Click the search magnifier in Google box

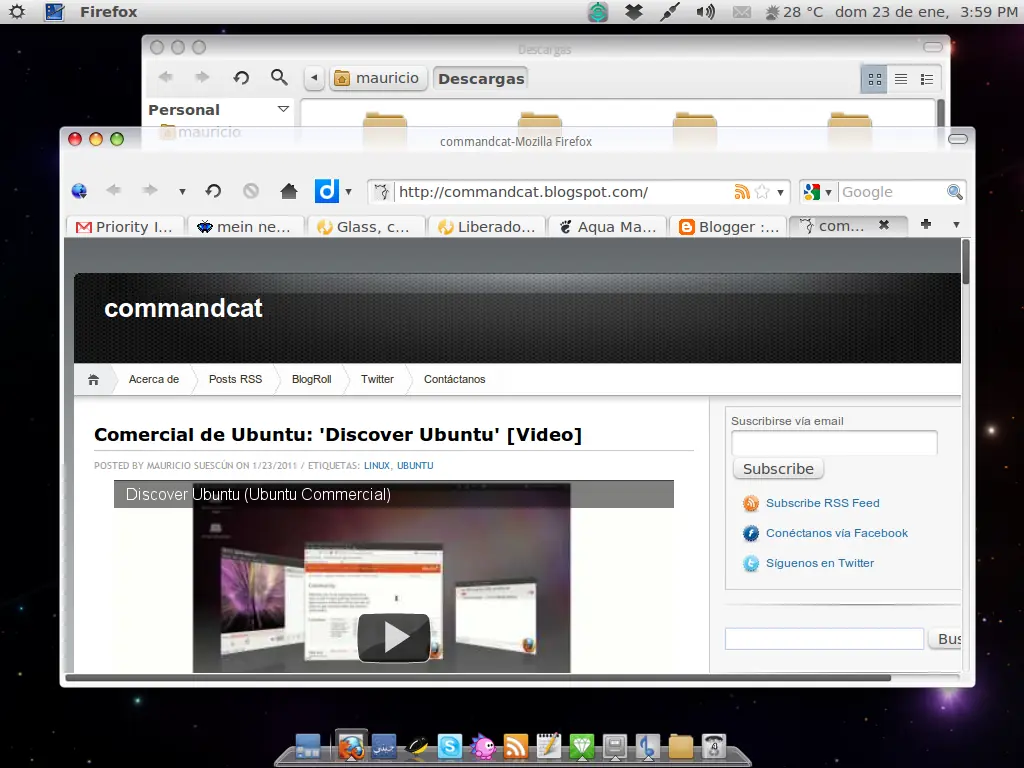tap(954, 191)
